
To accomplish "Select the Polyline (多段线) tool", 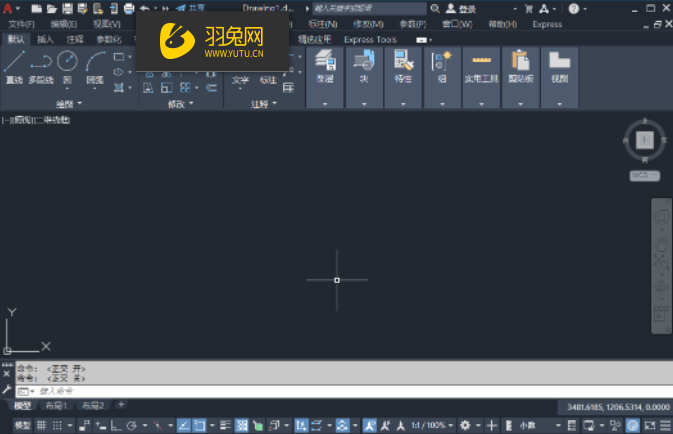I will [x=41, y=67].
